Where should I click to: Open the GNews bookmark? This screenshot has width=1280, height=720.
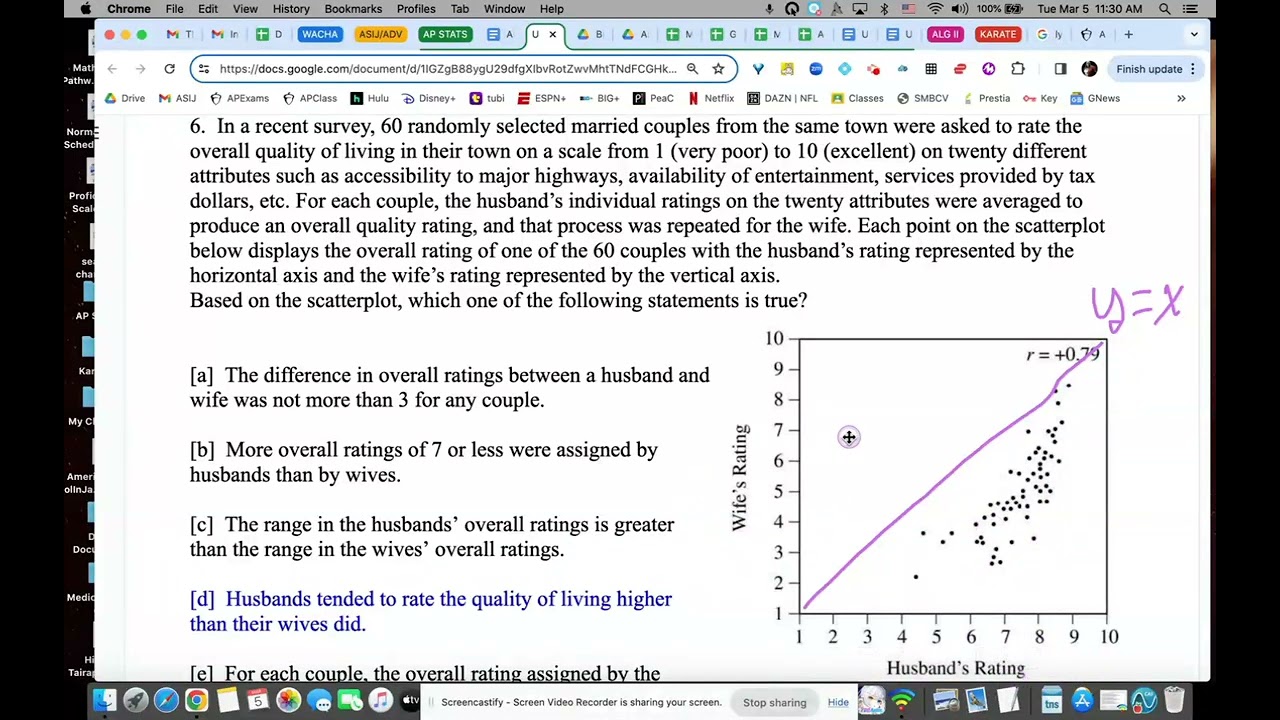(1095, 98)
